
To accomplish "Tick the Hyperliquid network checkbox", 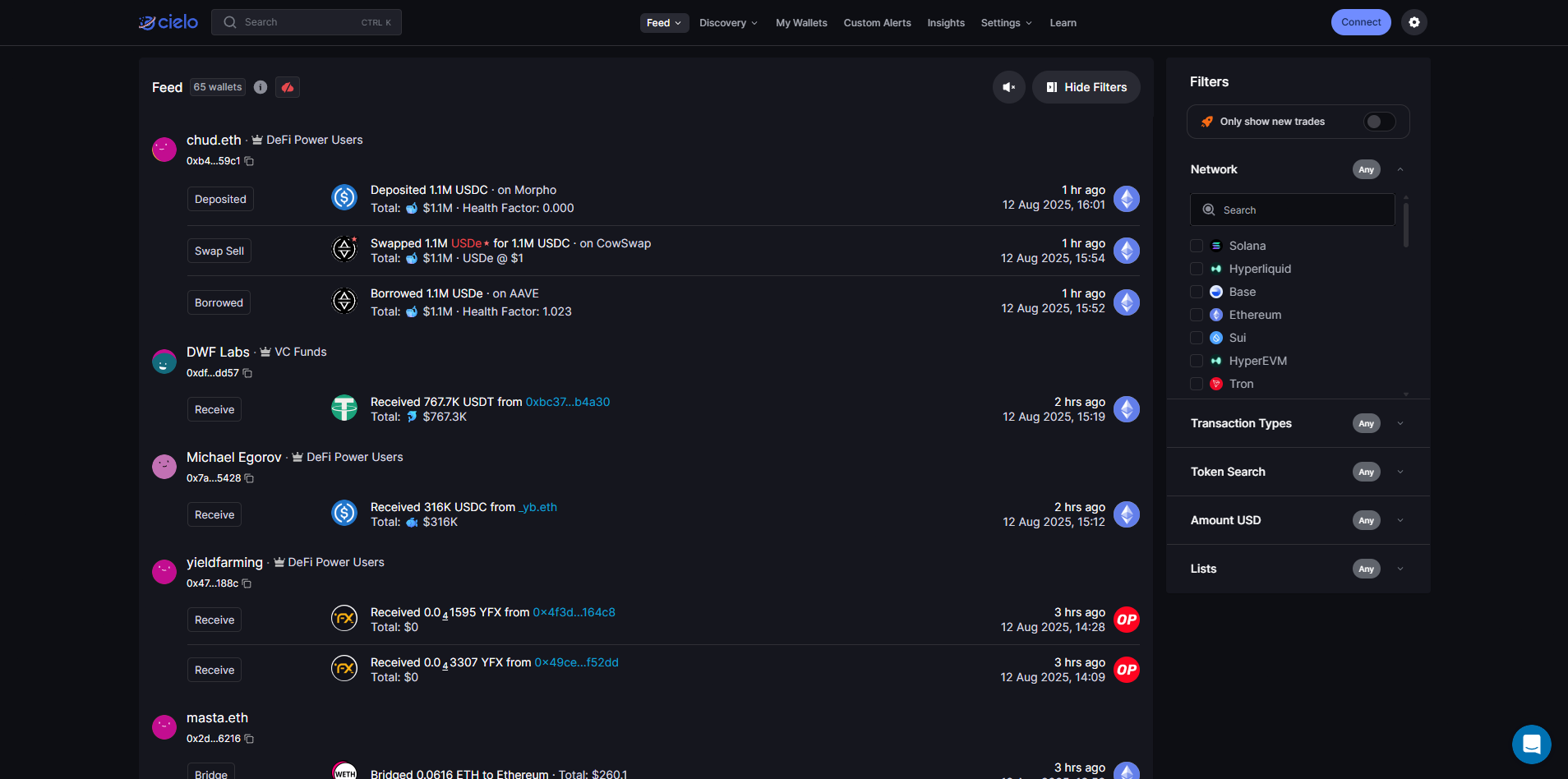I will click(1197, 269).
